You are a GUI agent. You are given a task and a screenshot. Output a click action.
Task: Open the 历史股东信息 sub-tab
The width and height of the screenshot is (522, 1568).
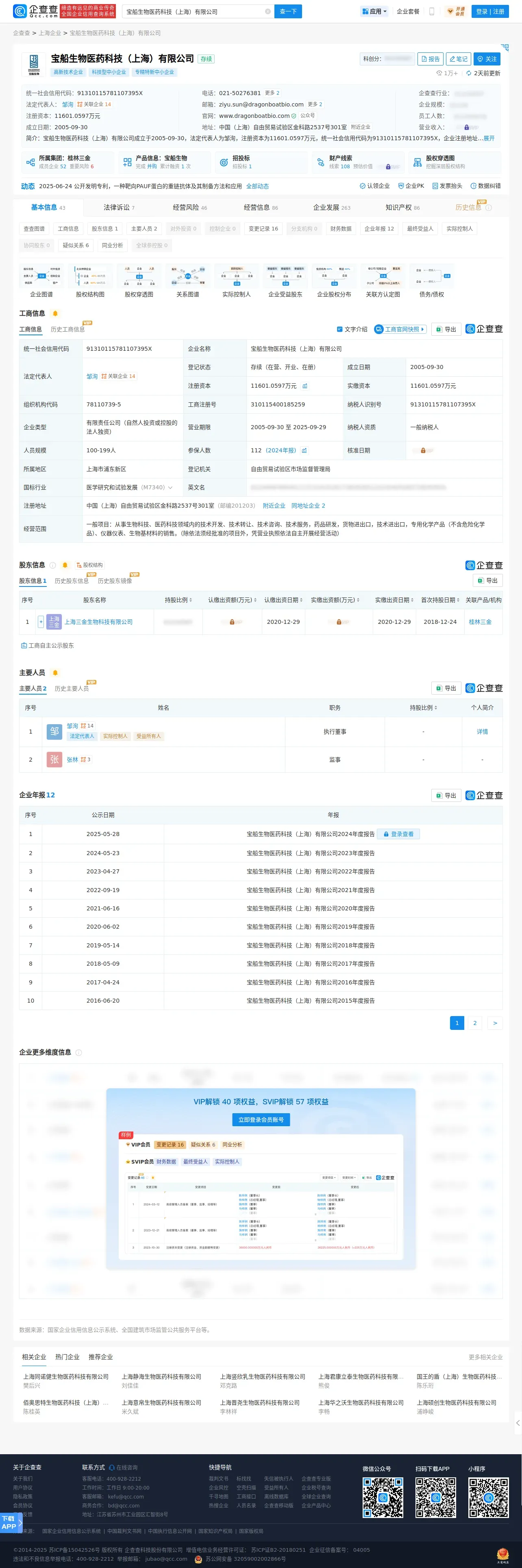(71, 581)
